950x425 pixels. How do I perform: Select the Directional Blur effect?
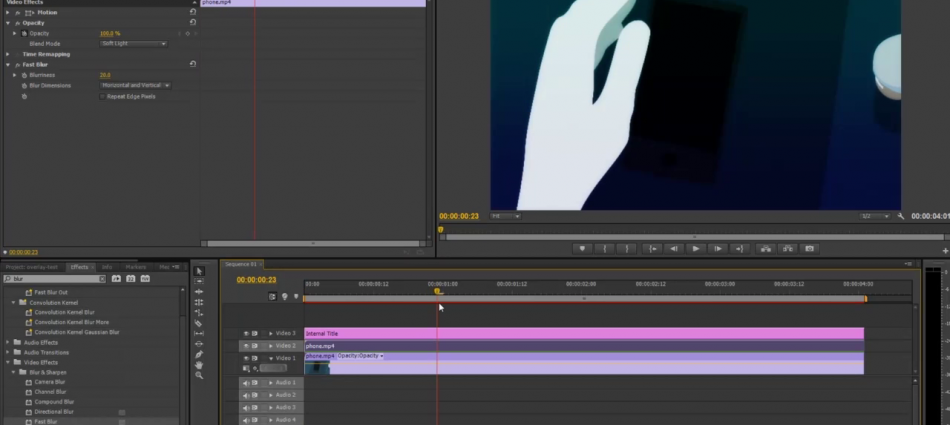[x=54, y=412]
